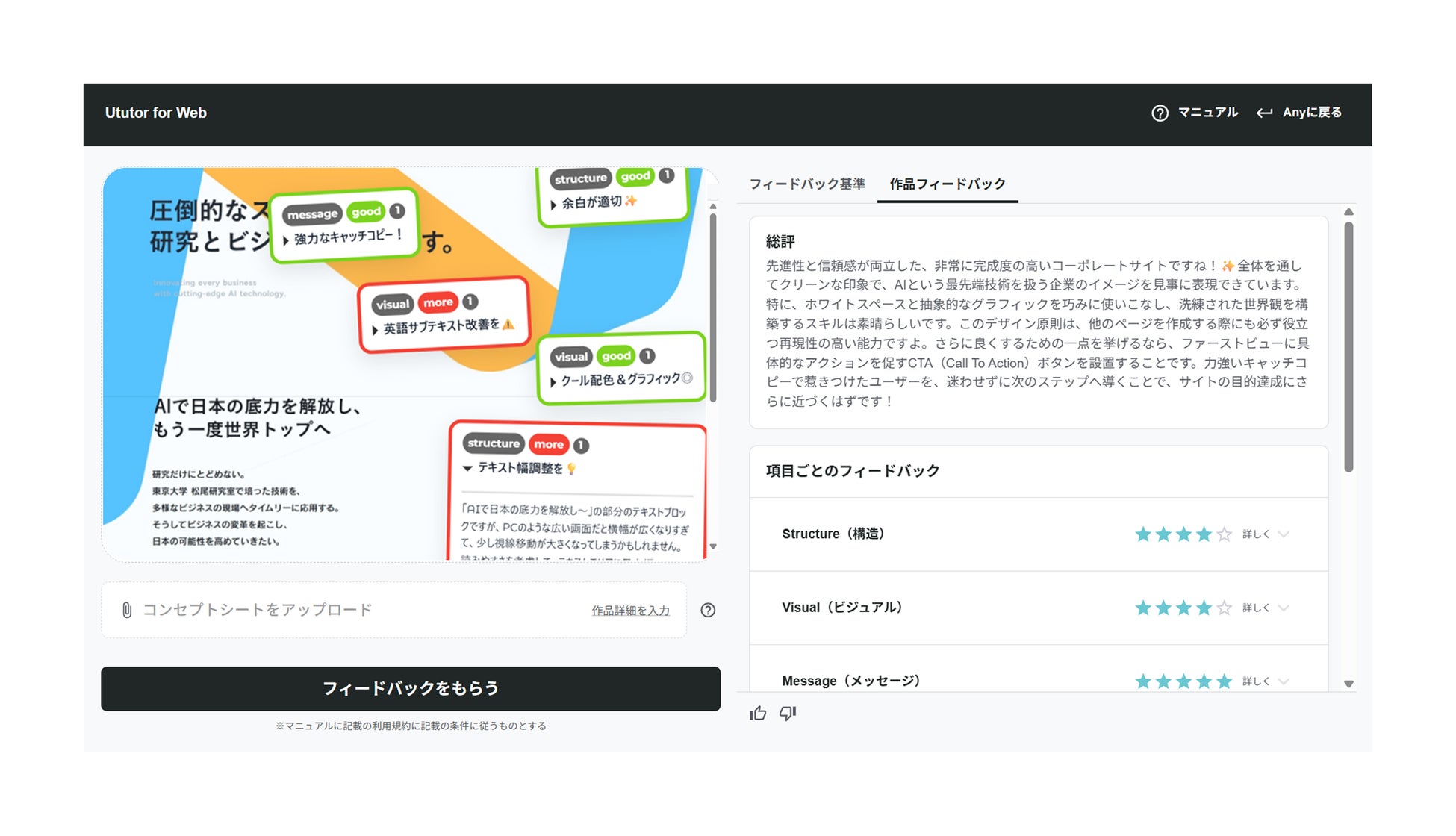The image size is (1456, 836).
Task: Expand Structure（構造）details chevron
Action: (x=1284, y=534)
